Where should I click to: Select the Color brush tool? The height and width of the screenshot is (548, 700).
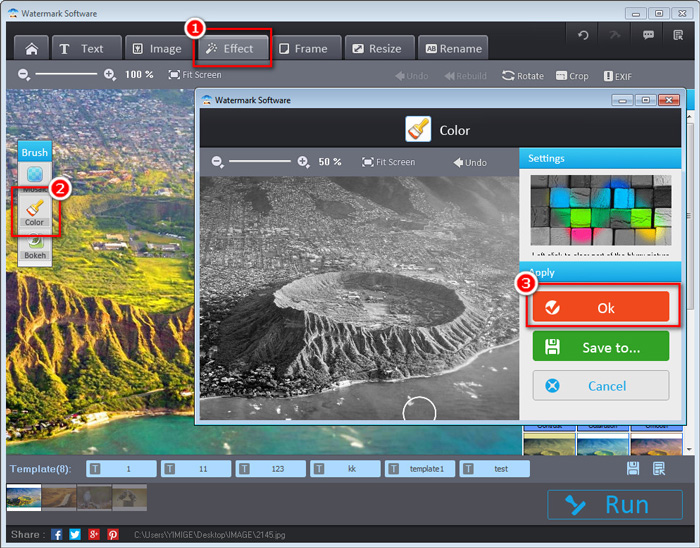point(35,212)
